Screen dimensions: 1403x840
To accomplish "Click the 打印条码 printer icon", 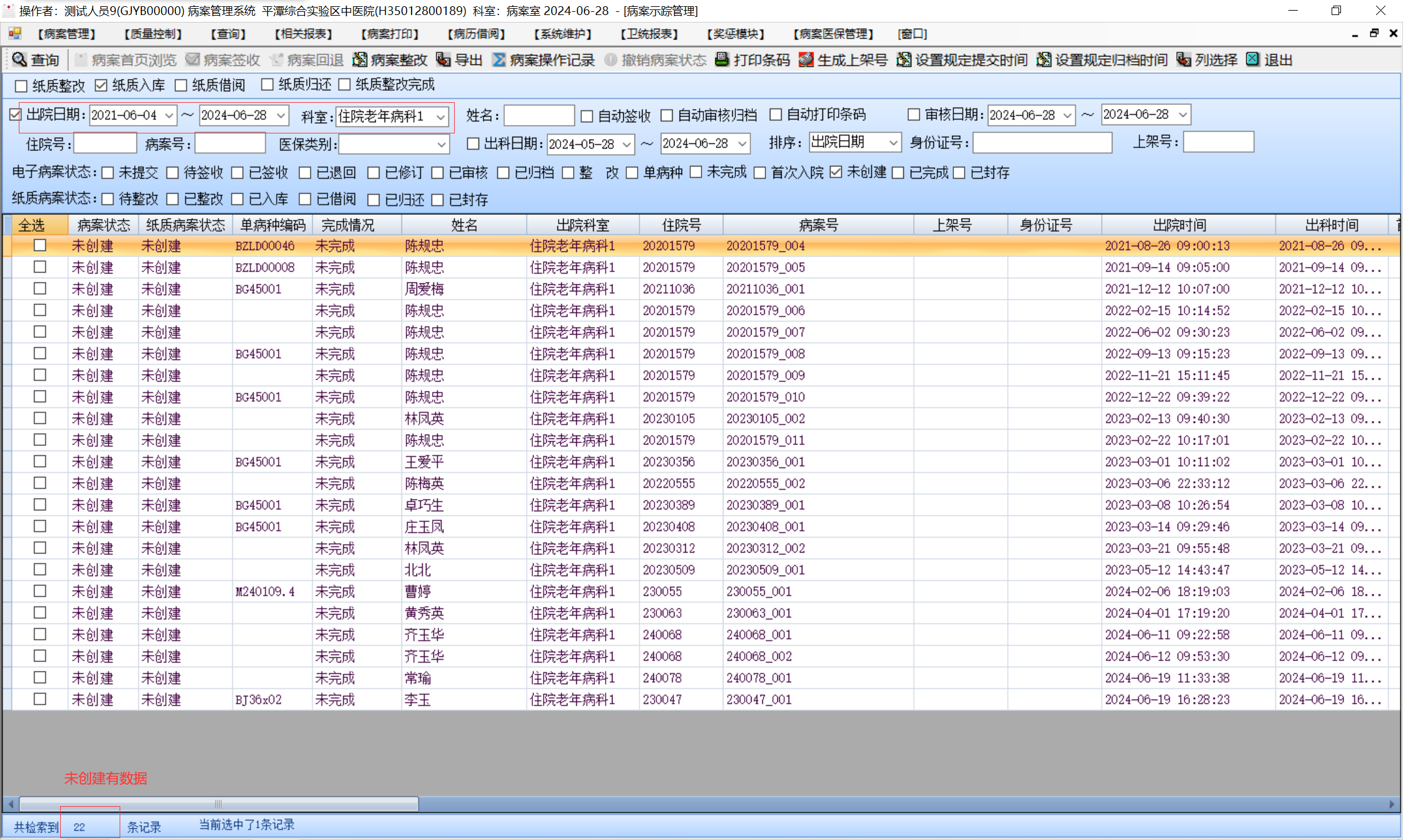I will click(x=722, y=60).
